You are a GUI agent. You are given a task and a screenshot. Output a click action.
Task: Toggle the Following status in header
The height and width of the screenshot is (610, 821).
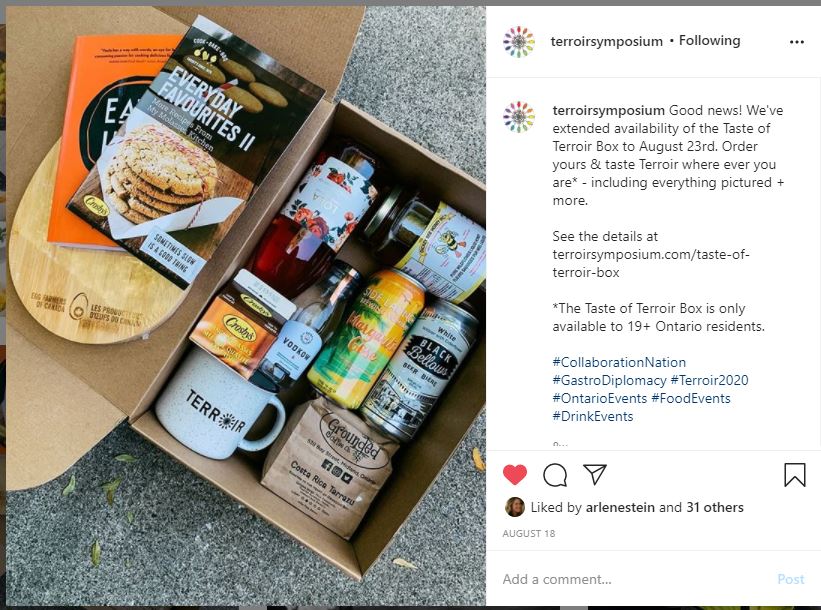[709, 41]
